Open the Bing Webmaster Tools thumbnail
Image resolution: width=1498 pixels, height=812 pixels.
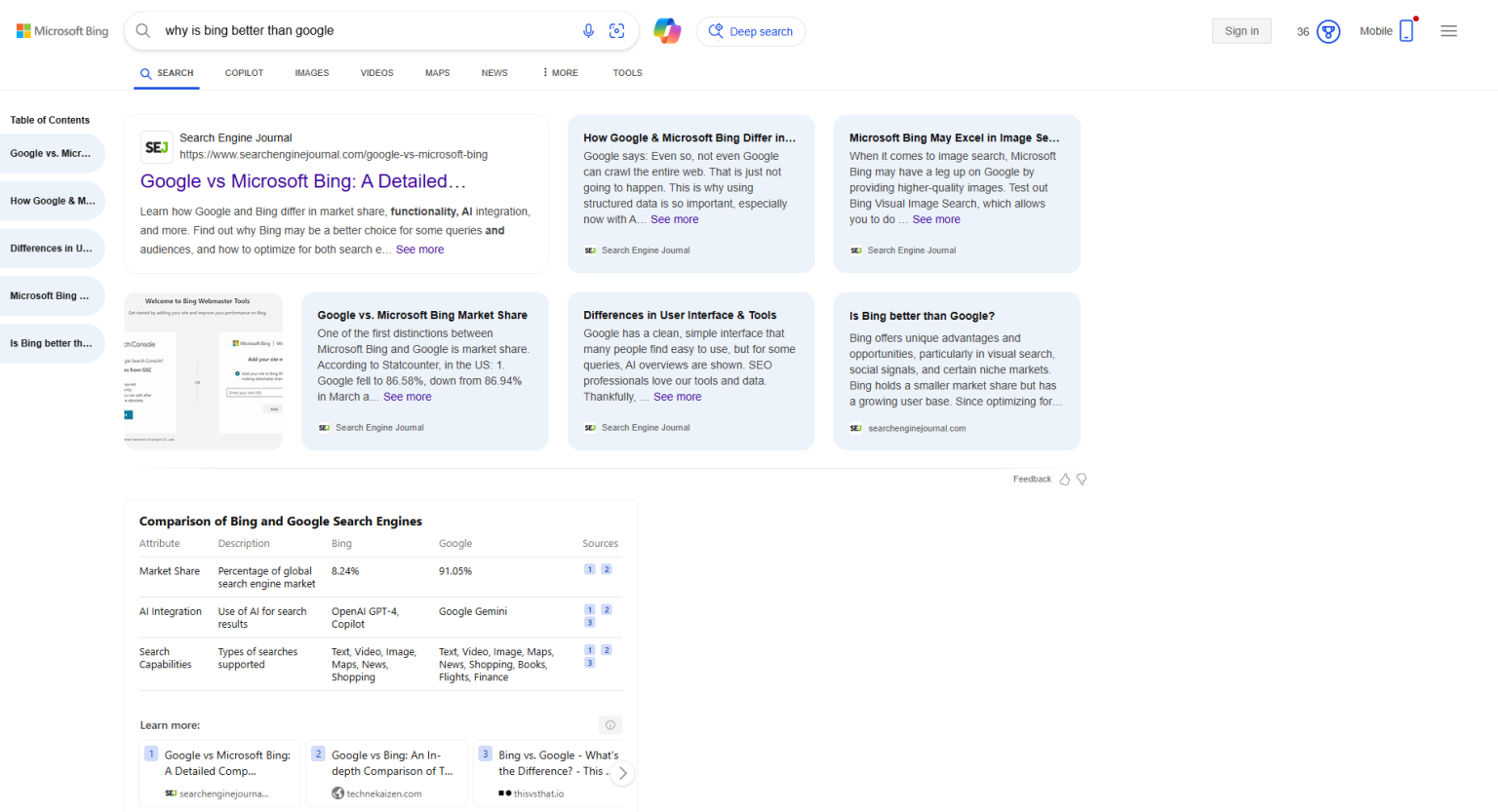pos(203,371)
